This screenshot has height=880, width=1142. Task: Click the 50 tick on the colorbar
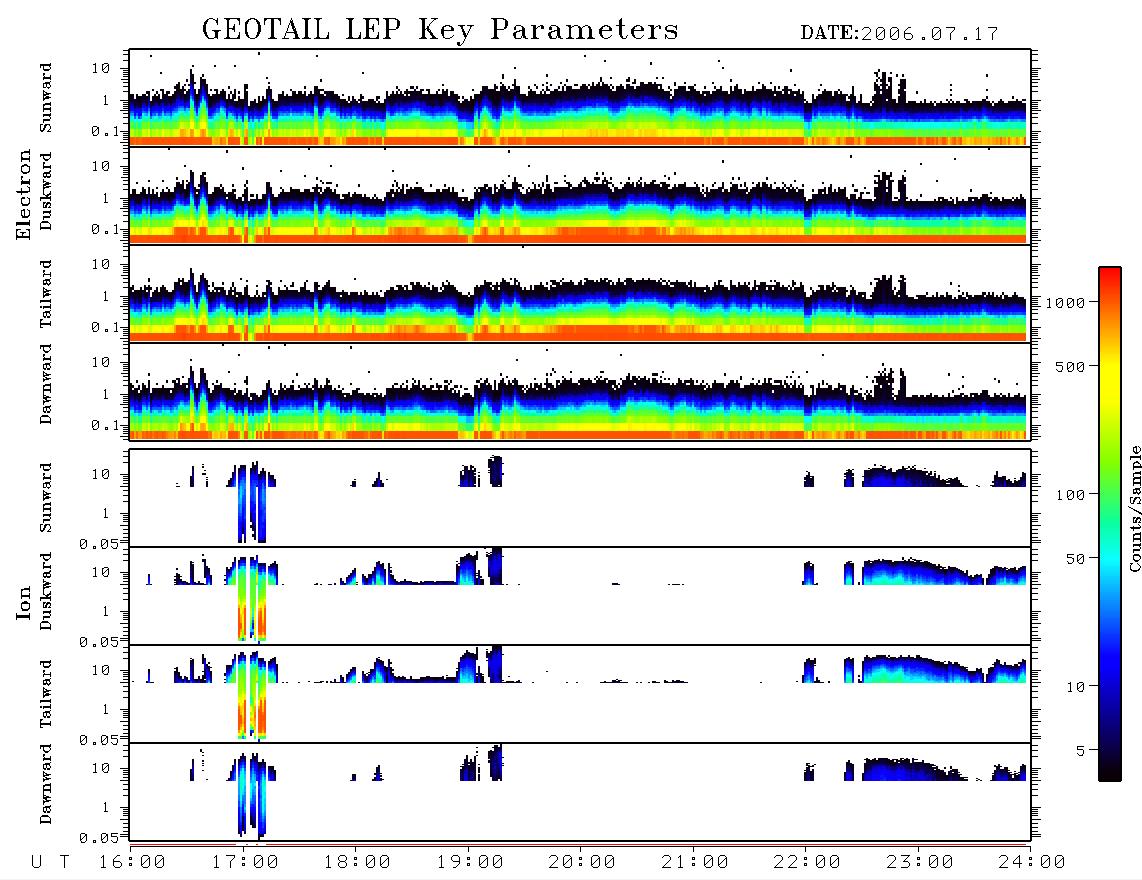click(1075, 559)
